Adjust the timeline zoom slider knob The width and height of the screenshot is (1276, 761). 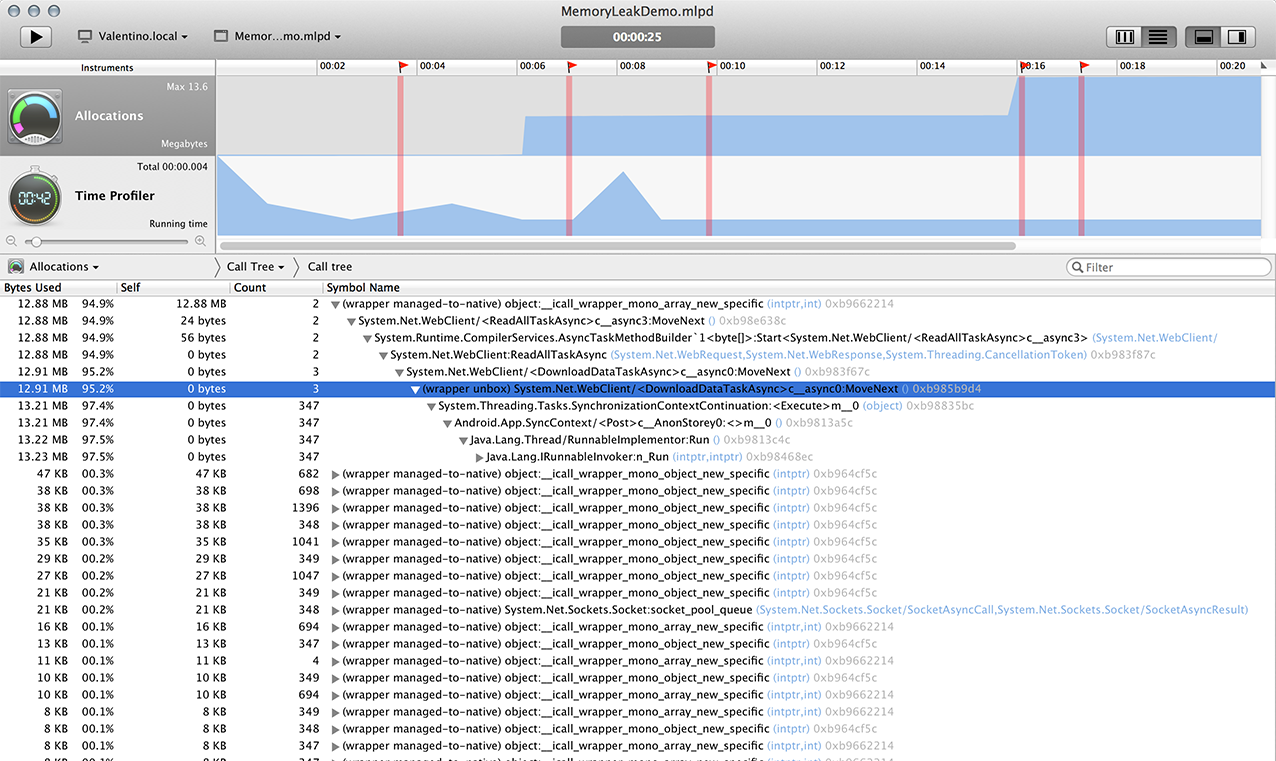(36, 242)
